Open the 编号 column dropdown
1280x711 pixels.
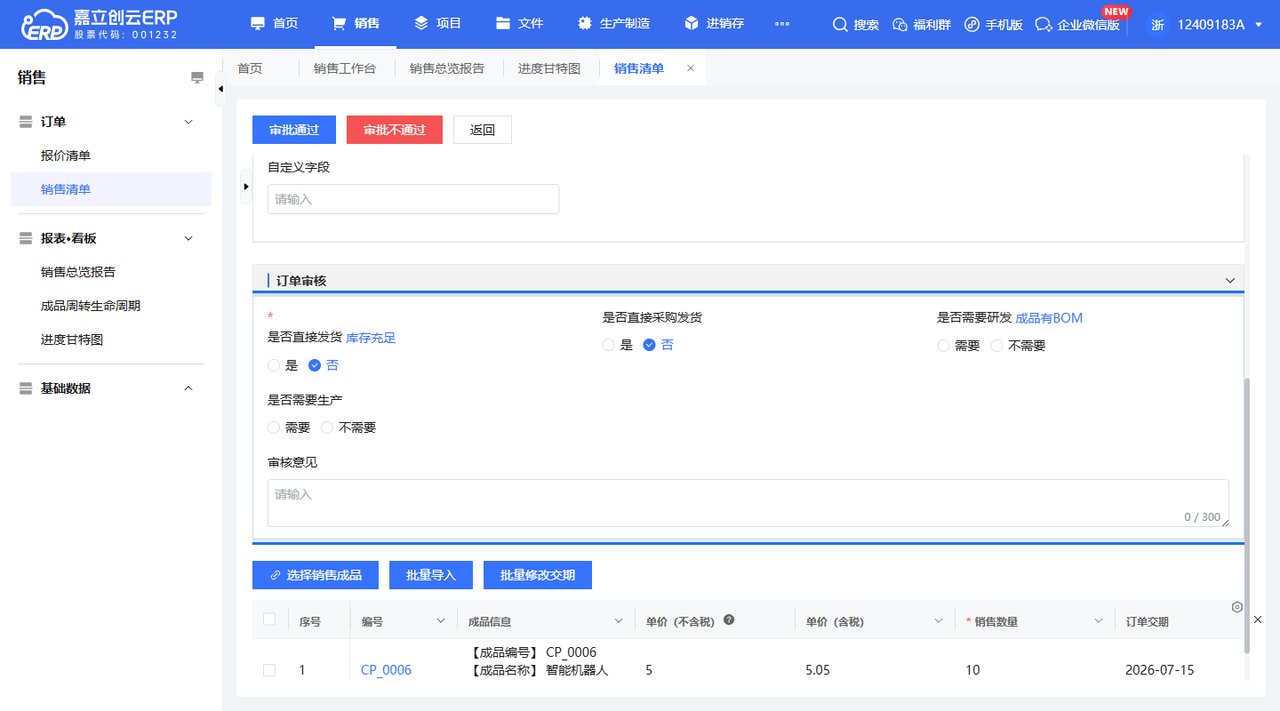point(441,622)
